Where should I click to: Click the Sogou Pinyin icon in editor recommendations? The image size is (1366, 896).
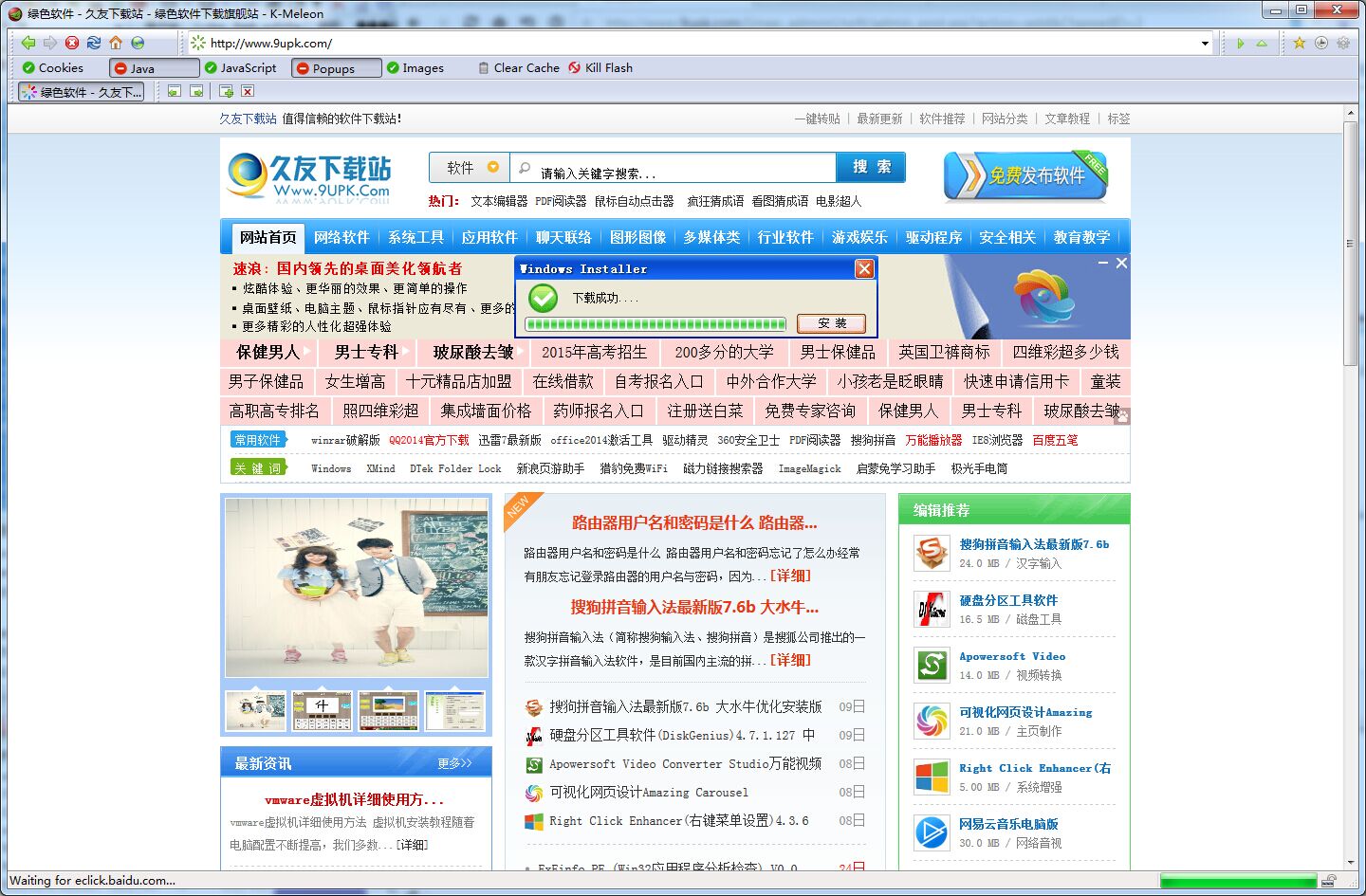point(932,553)
